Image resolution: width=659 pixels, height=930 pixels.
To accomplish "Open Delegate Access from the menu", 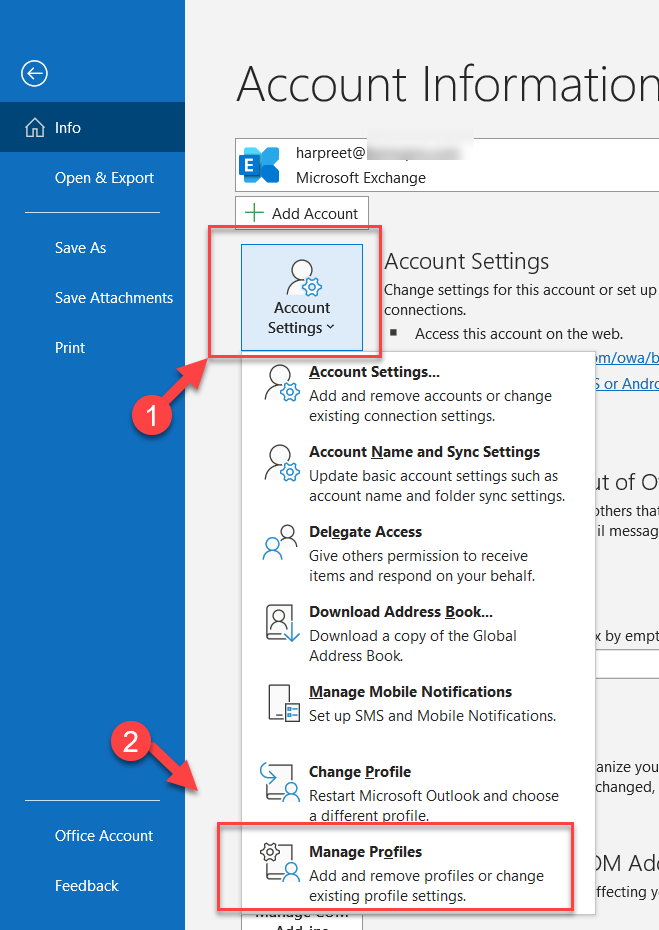I will pos(418,553).
